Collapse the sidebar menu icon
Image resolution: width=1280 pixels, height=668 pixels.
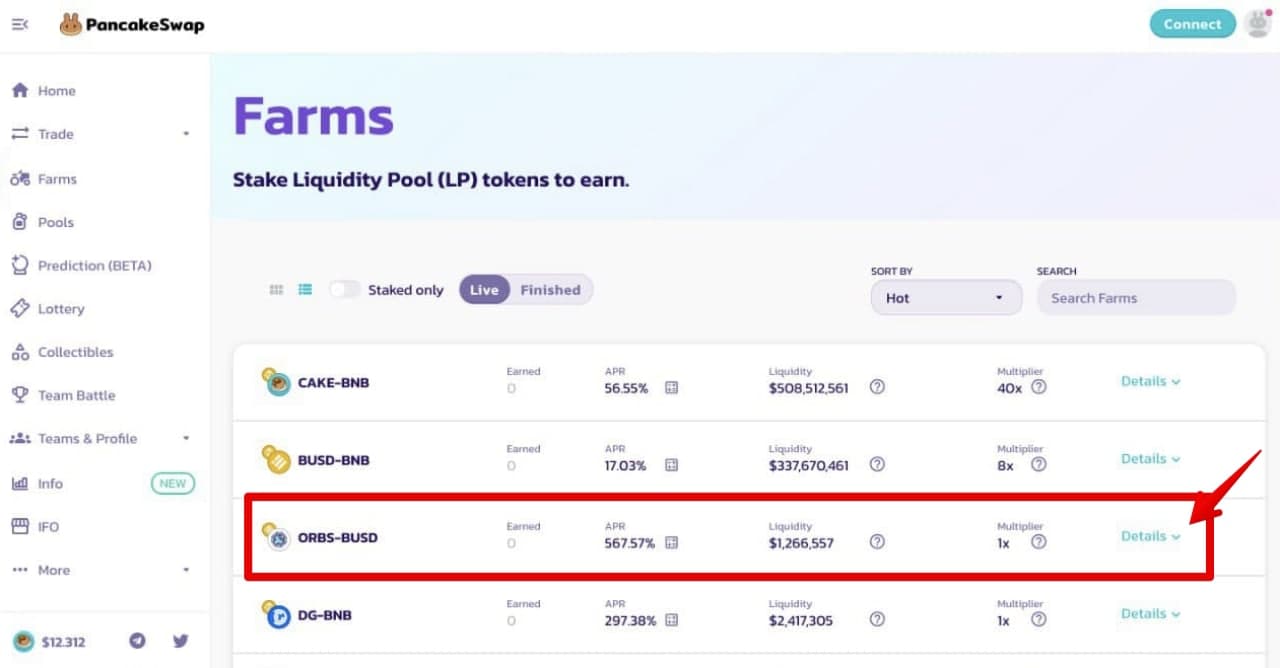20,24
